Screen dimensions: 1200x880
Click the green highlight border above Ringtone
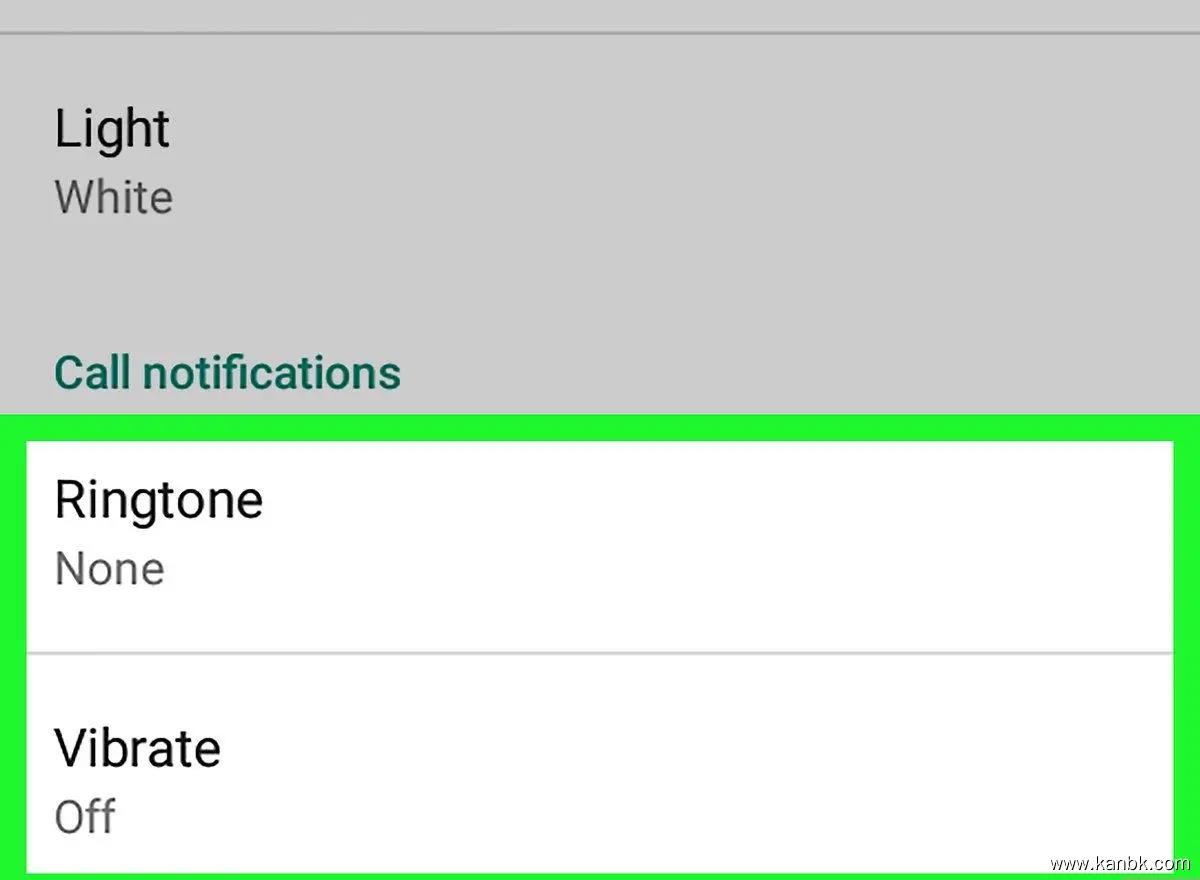coord(600,427)
